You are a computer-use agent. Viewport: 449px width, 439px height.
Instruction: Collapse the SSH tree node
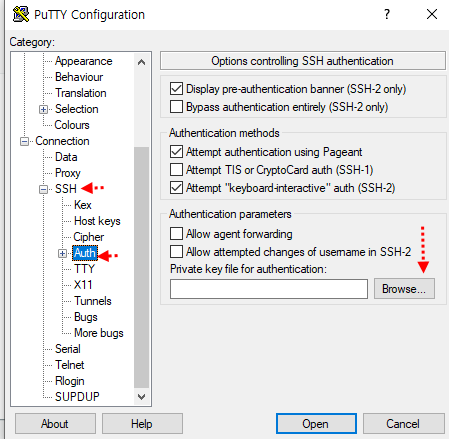point(43,189)
